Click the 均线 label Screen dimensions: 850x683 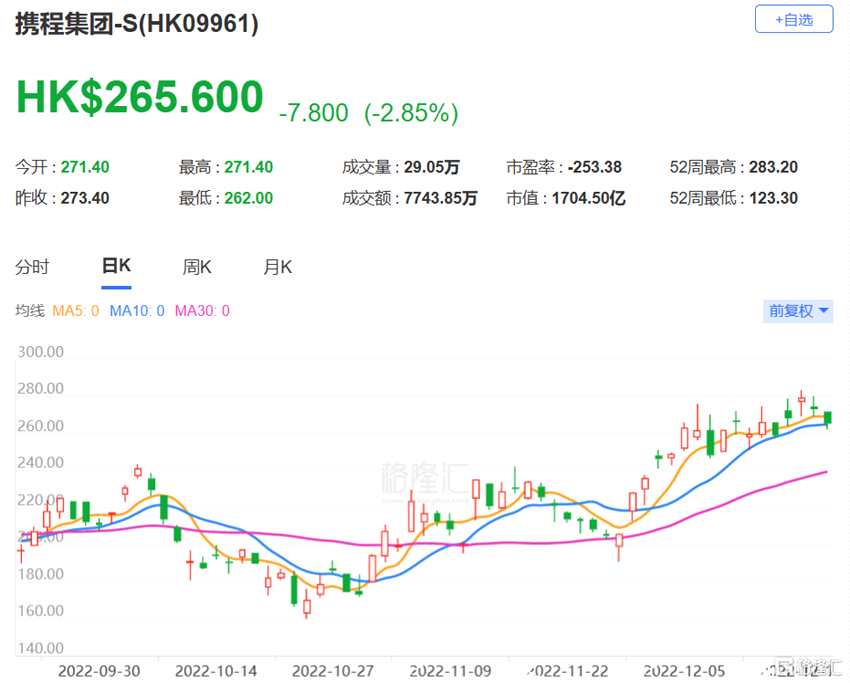[x=29, y=311]
